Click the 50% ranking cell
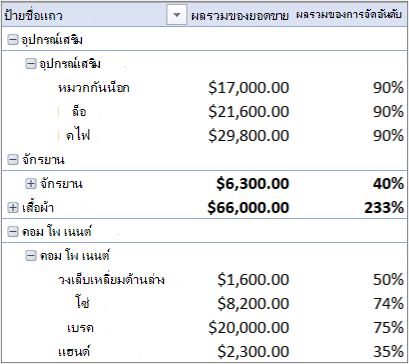The width and height of the screenshot is (409, 364). click(388, 280)
